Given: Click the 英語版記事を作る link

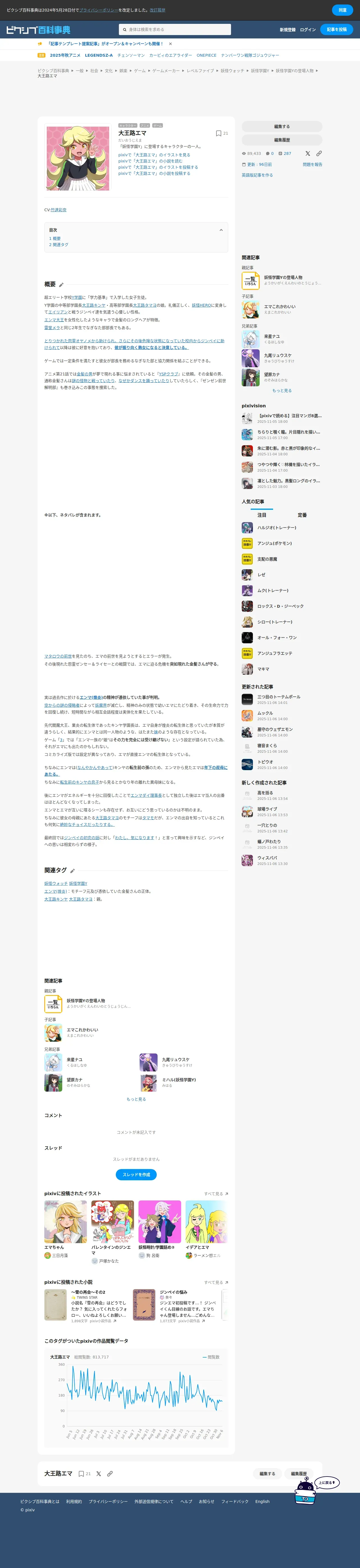Looking at the screenshot, I should click(x=257, y=175).
